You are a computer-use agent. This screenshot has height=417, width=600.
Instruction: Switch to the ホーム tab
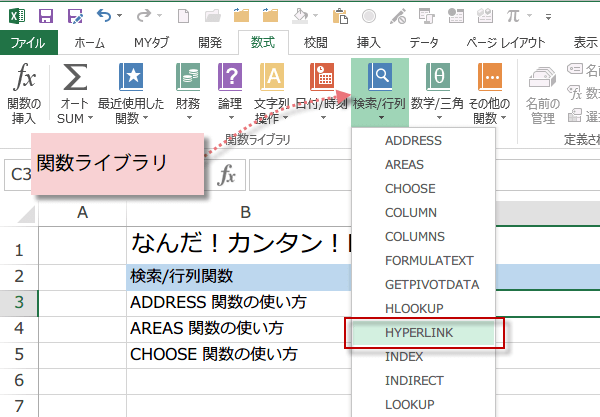pos(90,43)
